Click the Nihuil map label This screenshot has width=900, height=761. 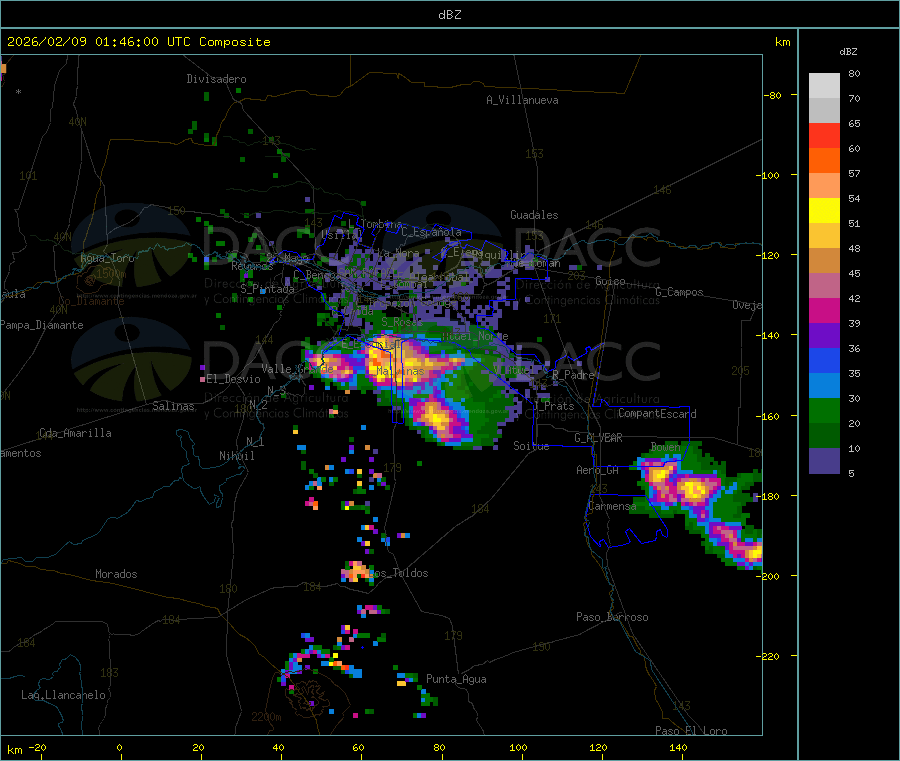(x=236, y=456)
